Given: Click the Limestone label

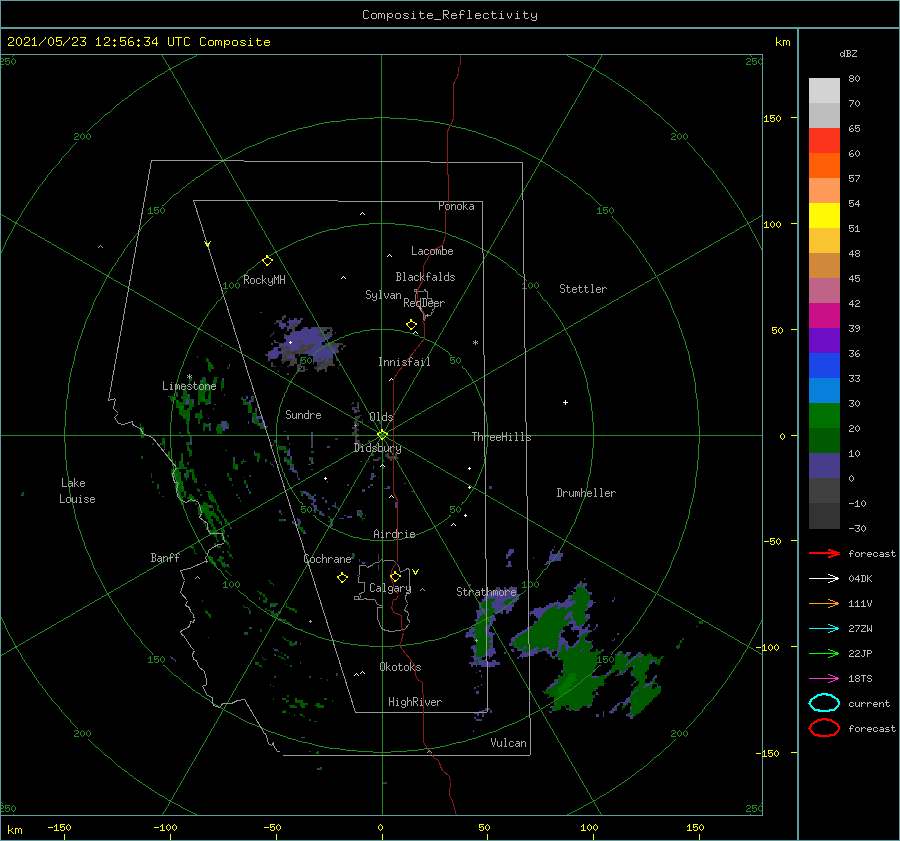Looking at the screenshot, I should click(x=189, y=386).
